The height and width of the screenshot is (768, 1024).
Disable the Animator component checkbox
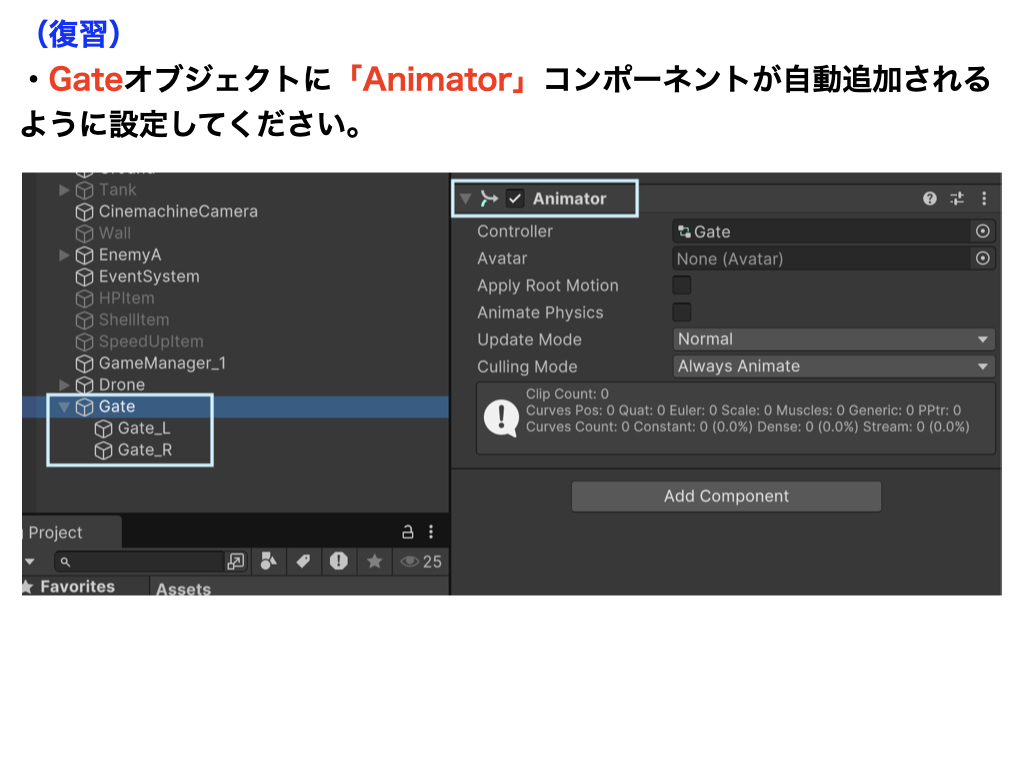[x=515, y=199]
